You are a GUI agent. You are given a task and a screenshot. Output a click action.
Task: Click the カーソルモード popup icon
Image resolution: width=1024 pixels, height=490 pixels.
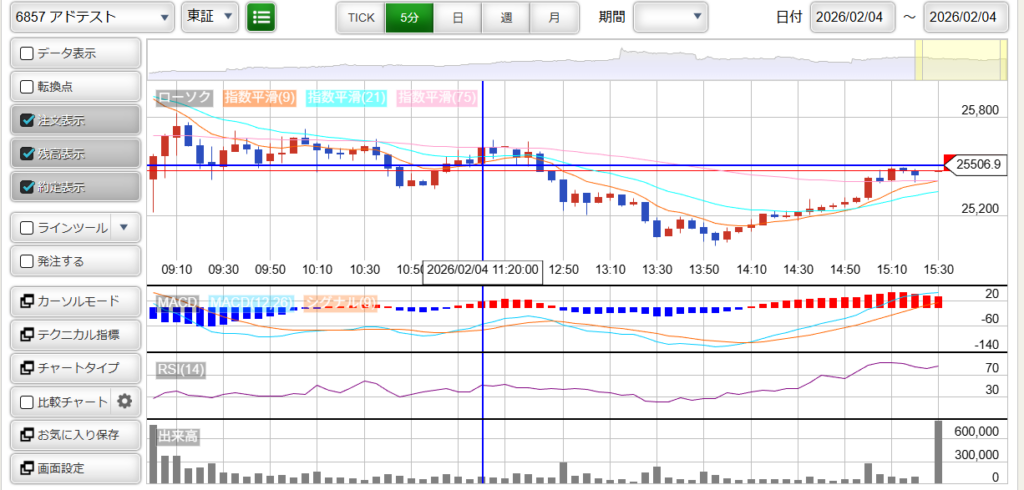pos(26,301)
